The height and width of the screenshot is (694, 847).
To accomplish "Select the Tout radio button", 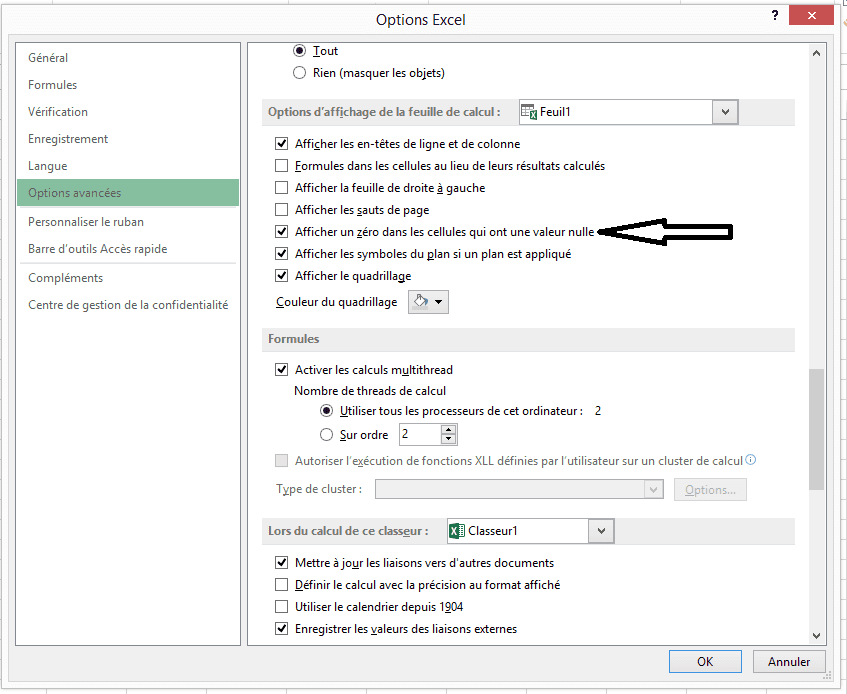I will (x=299, y=51).
